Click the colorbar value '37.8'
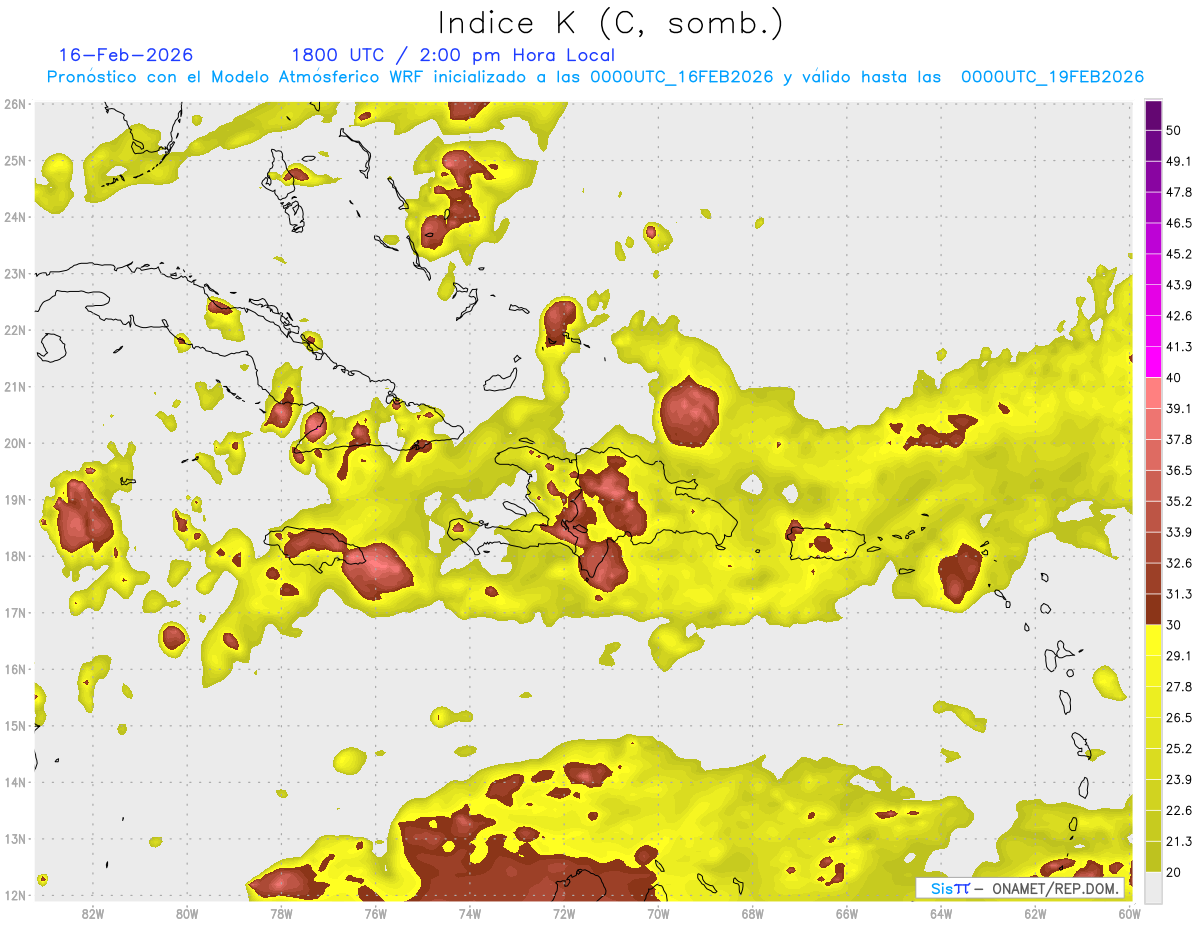 (1178, 439)
